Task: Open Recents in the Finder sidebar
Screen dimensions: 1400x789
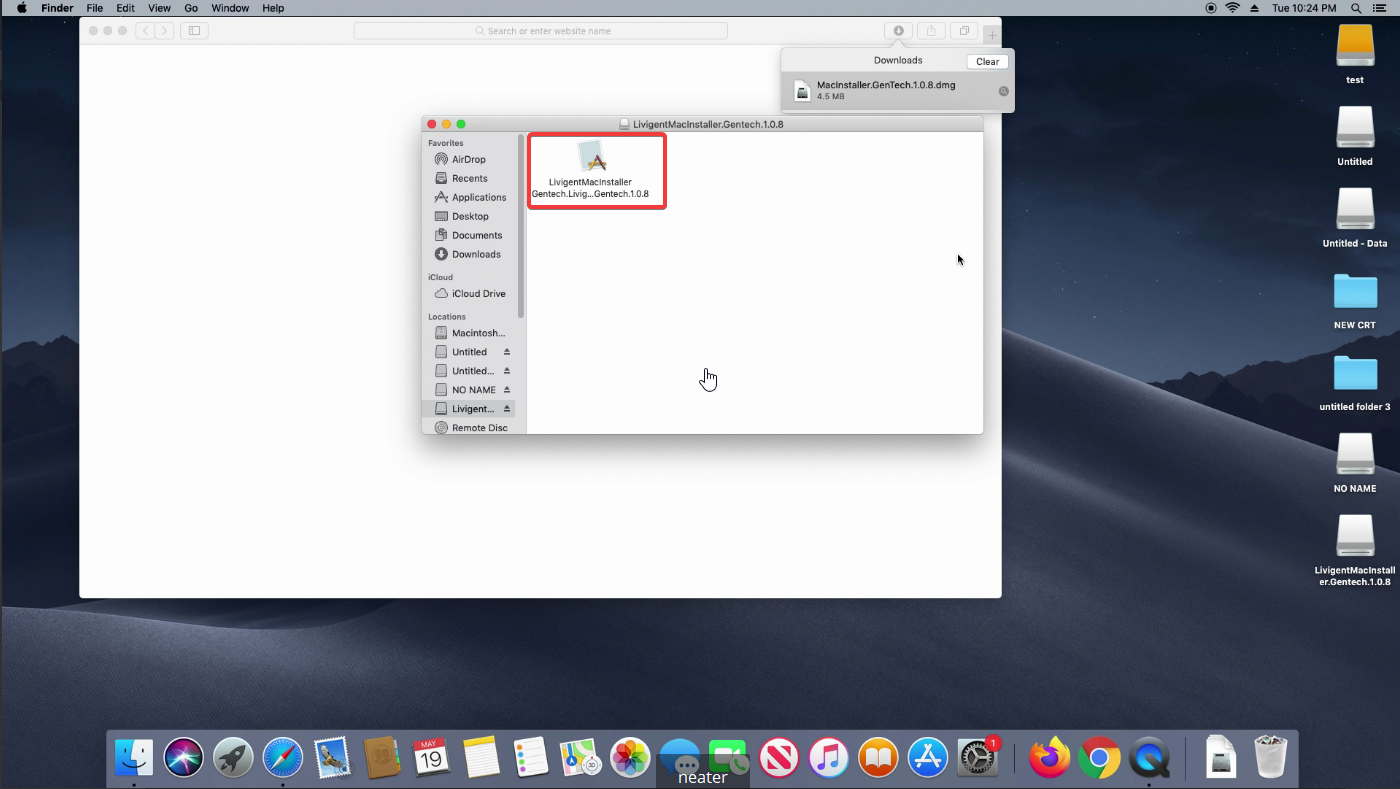Action: pyautogui.click(x=468, y=178)
